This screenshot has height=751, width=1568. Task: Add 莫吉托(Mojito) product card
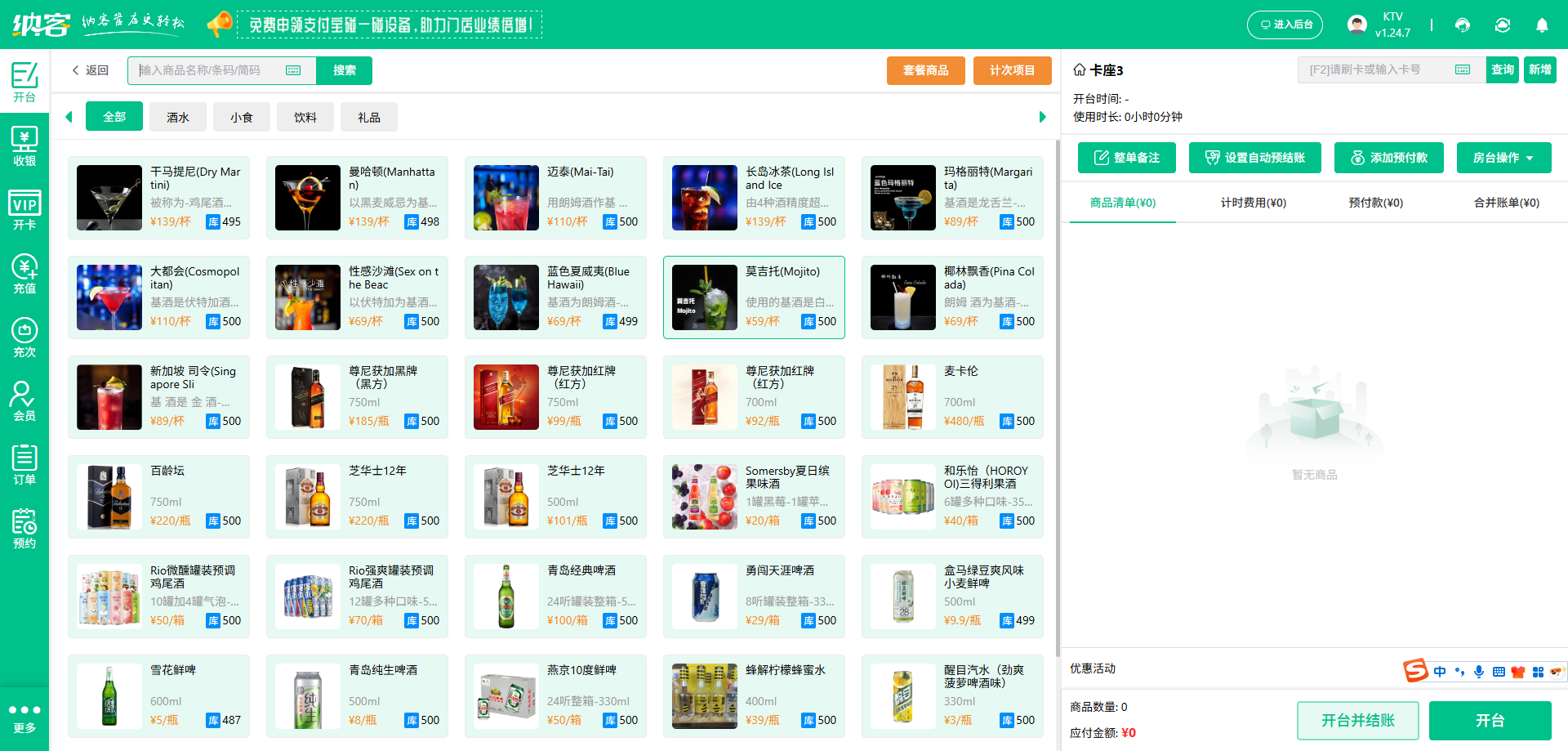click(754, 297)
